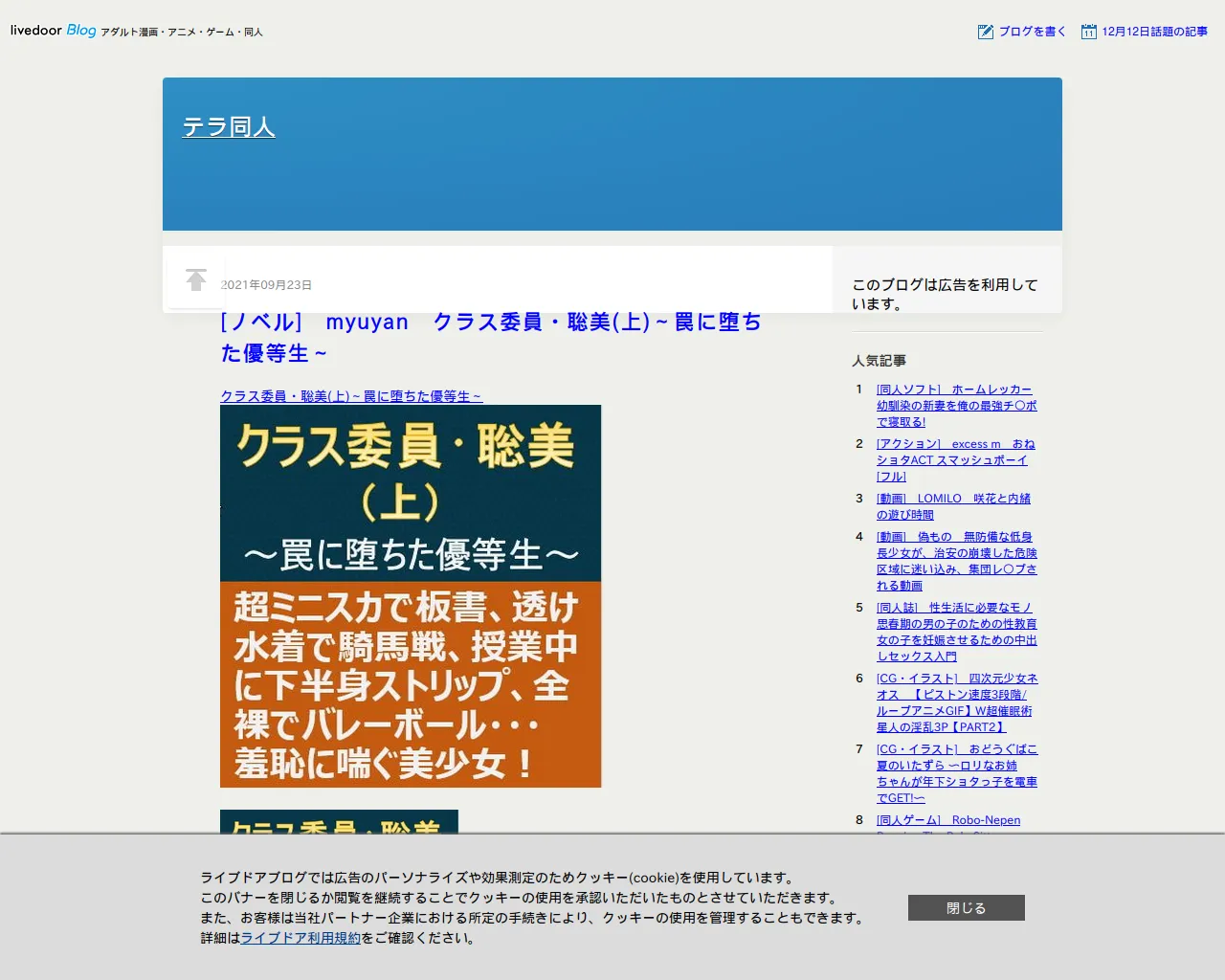Open the ブログを書く link
Screen dimensions: 1225x980
pos(1032,32)
